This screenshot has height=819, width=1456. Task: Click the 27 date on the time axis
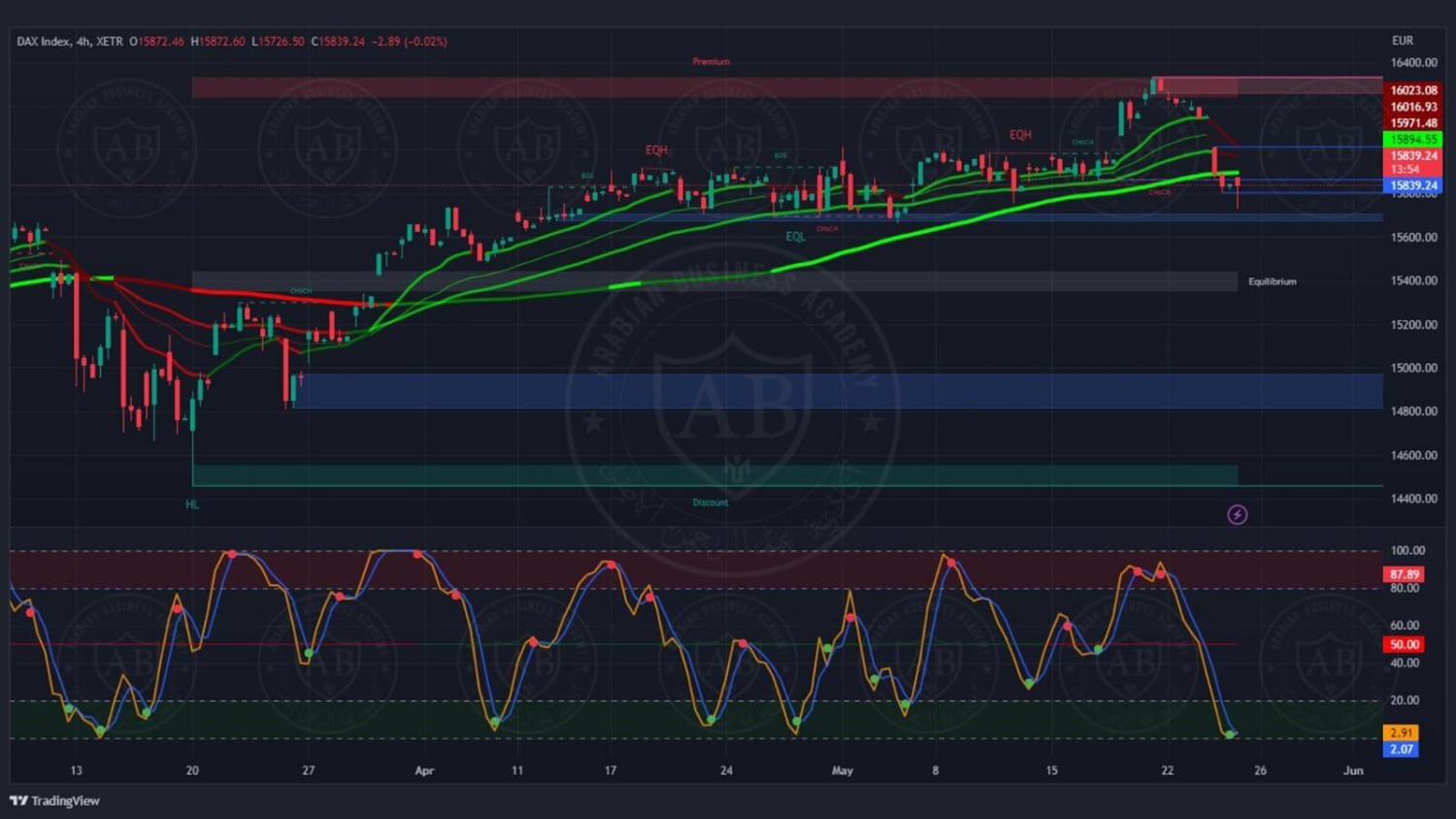tap(309, 770)
